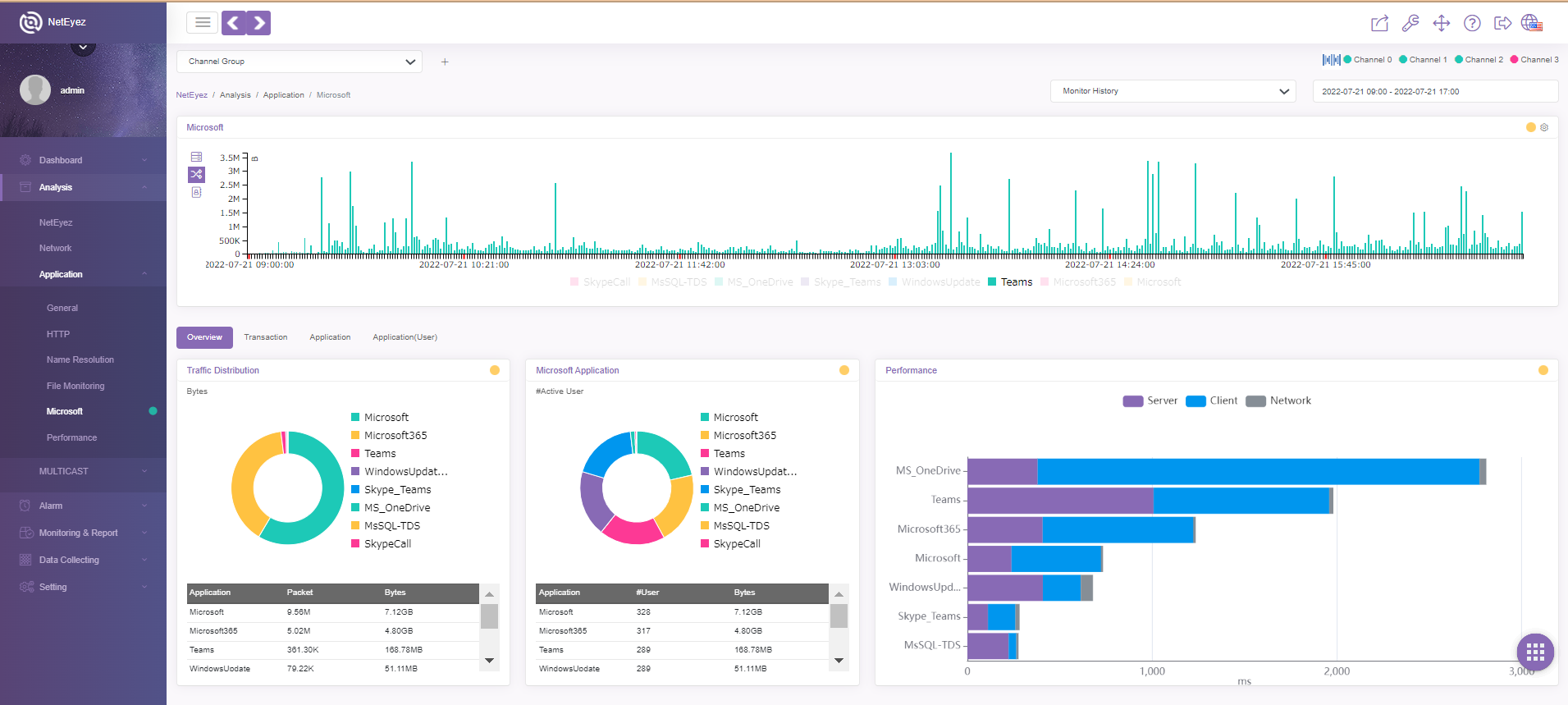Click the round chevron above admin avatar

click(x=83, y=47)
